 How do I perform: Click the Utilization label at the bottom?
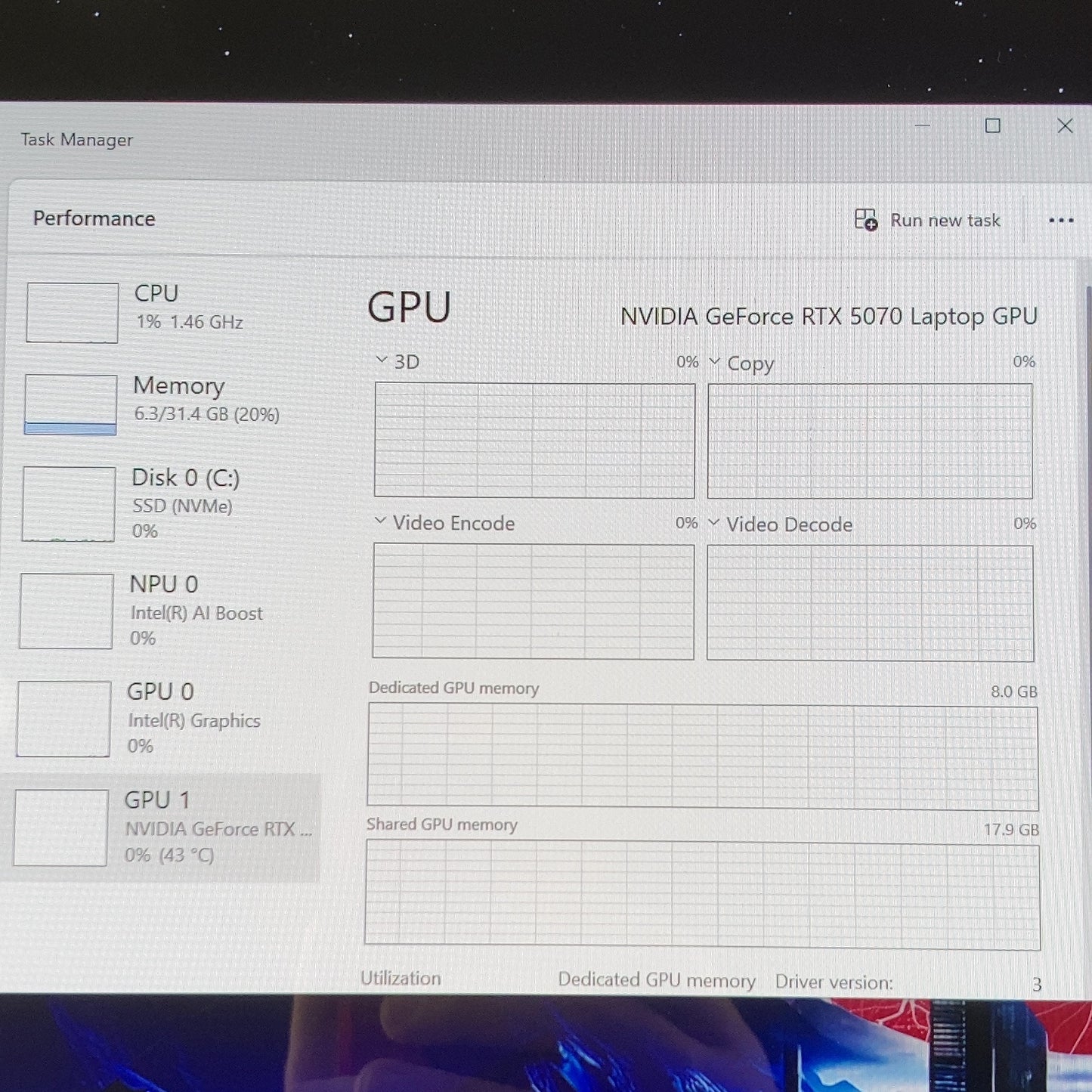(401, 978)
